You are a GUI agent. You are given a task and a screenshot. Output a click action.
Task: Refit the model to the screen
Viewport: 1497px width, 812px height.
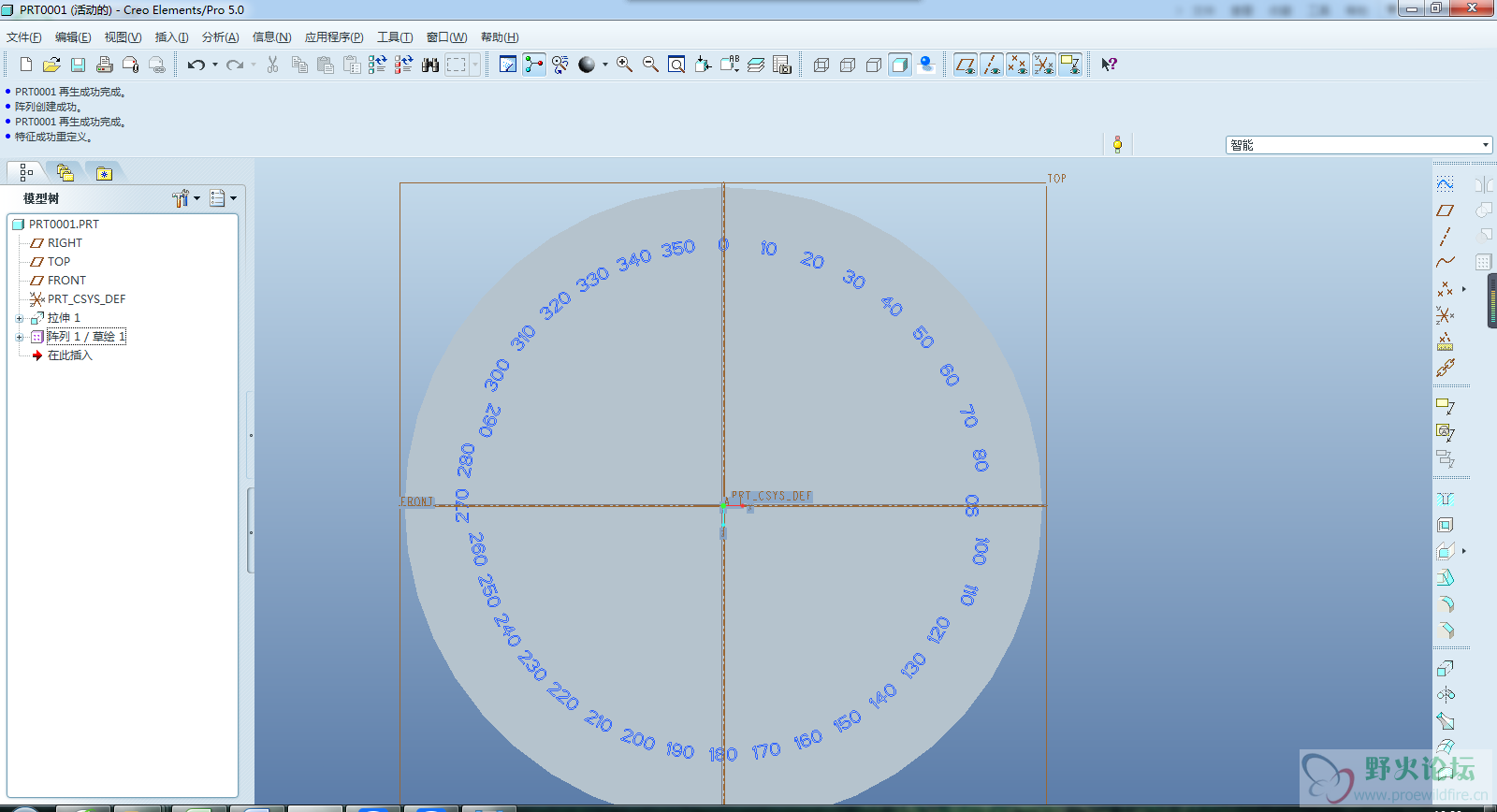click(x=676, y=65)
